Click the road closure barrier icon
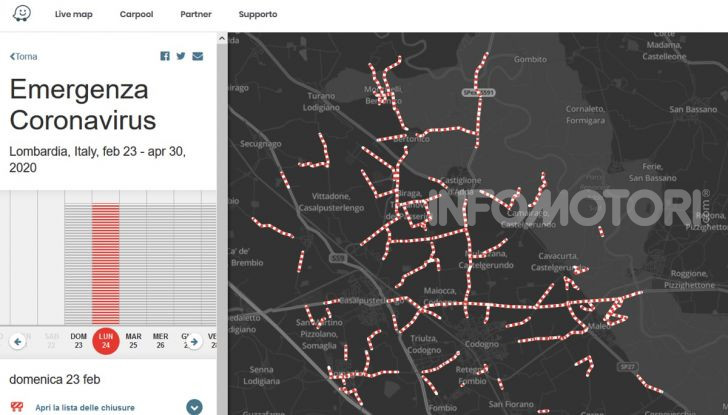 (17, 407)
